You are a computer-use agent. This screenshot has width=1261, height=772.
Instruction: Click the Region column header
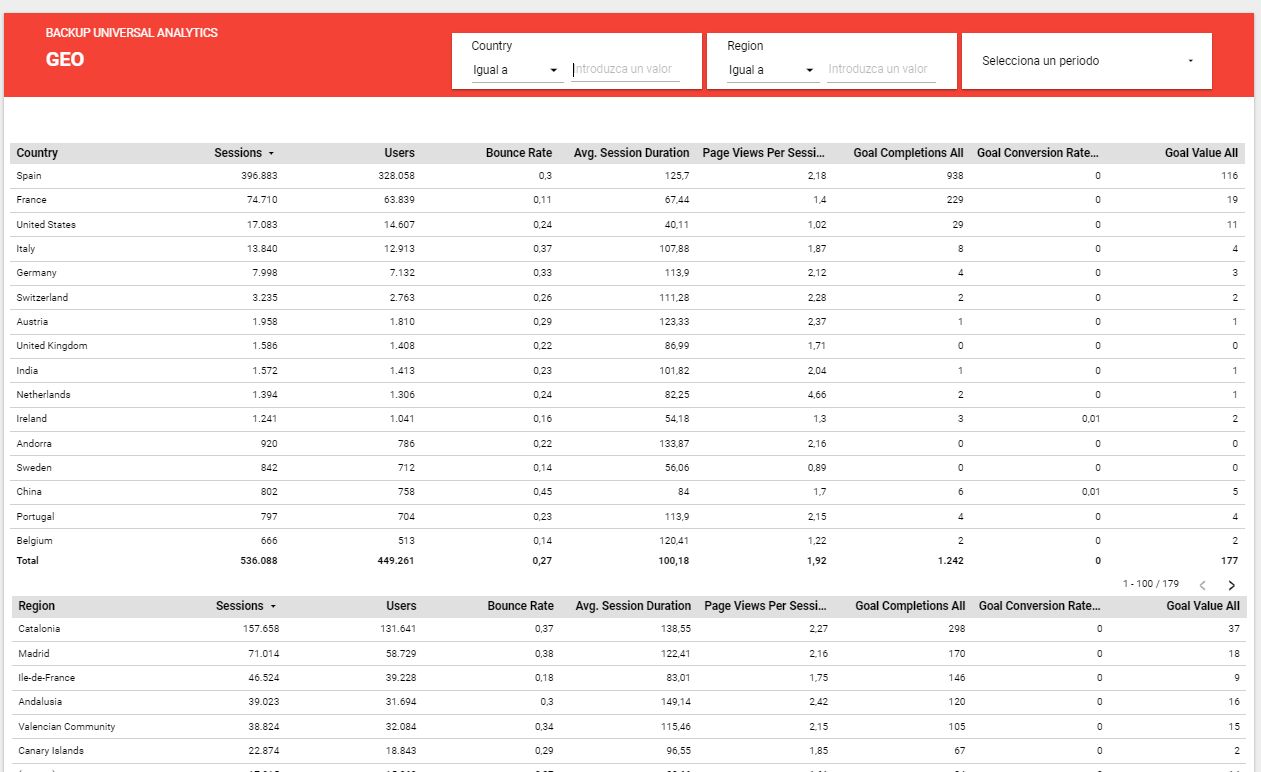[x=37, y=606]
